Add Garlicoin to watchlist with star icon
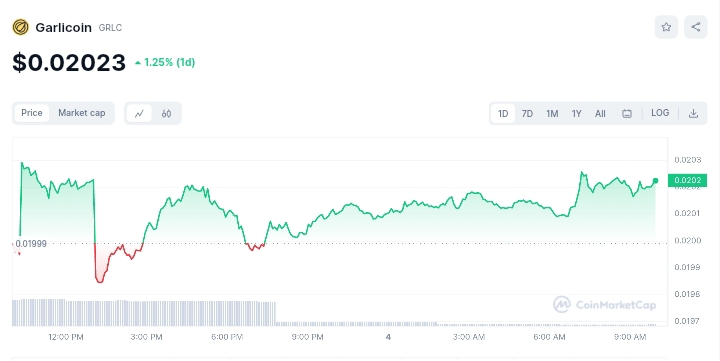 point(666,27)
